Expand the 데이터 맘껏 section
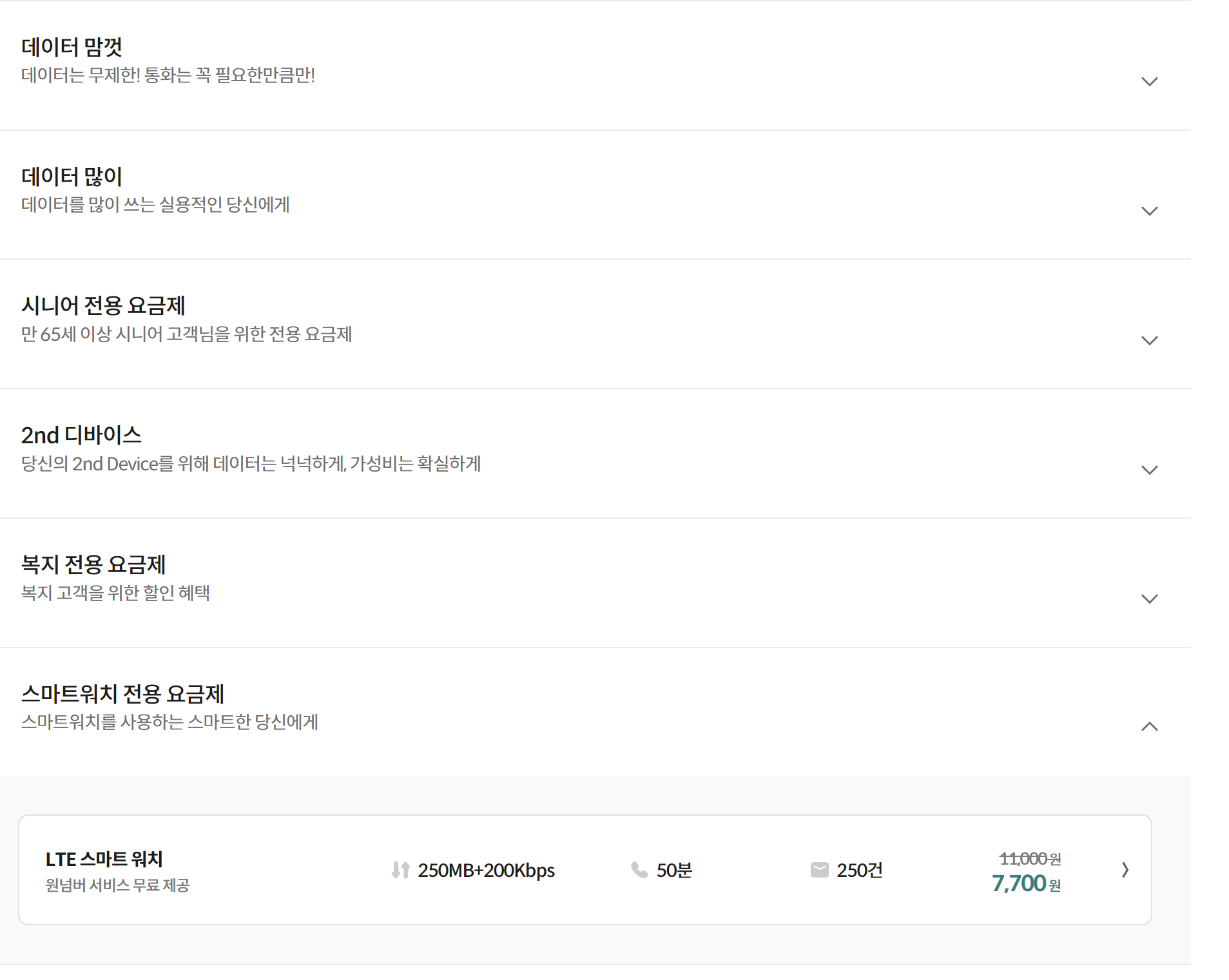This screenshot has height=980, width=1229. pos(1150,81)
